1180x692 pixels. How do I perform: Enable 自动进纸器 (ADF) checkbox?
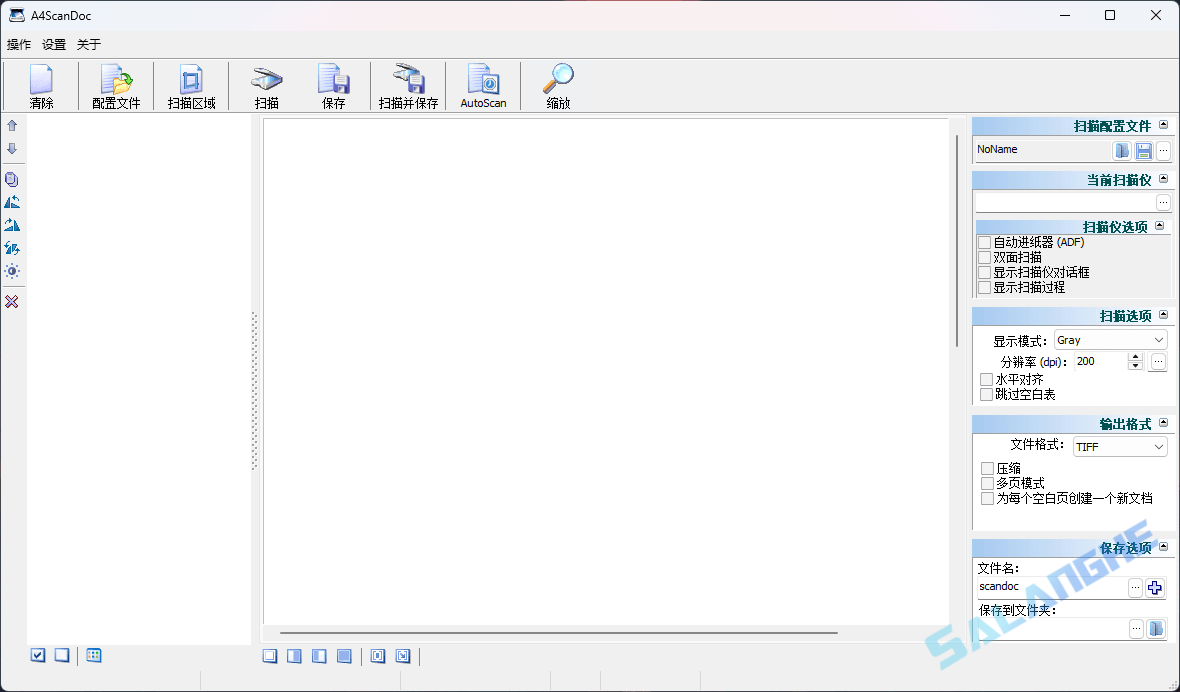[985, 241]
